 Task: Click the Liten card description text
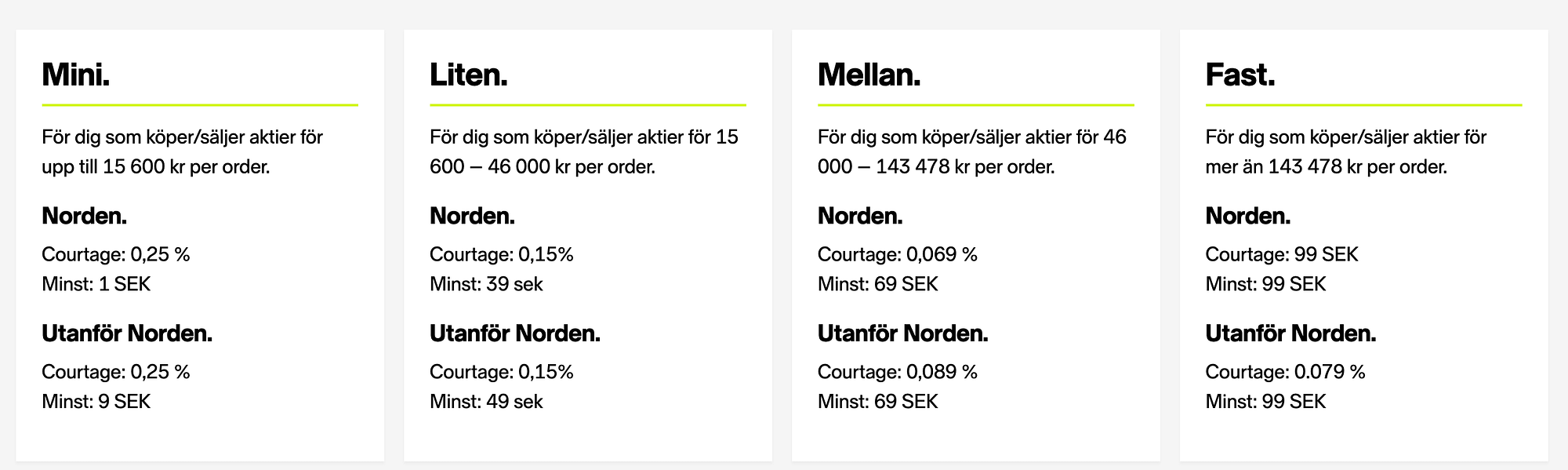[584, 151]
